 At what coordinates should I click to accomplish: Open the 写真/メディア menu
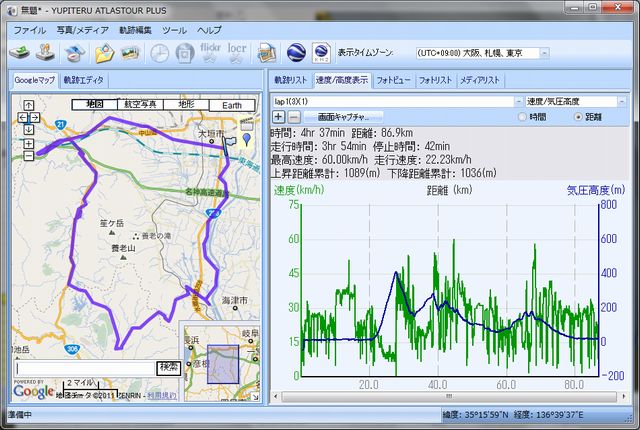coord(83,30)
